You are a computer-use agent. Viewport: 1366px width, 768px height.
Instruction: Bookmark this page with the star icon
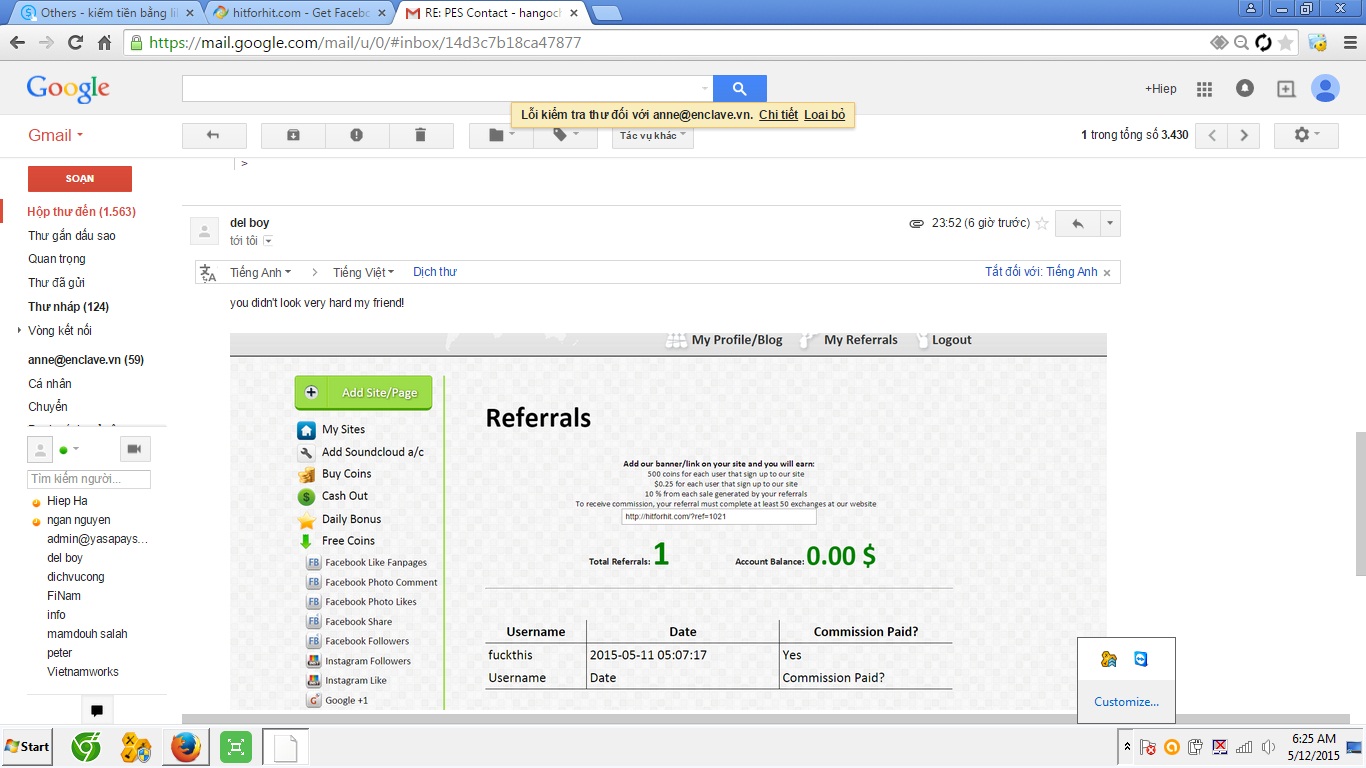[x=1286, y=43]
